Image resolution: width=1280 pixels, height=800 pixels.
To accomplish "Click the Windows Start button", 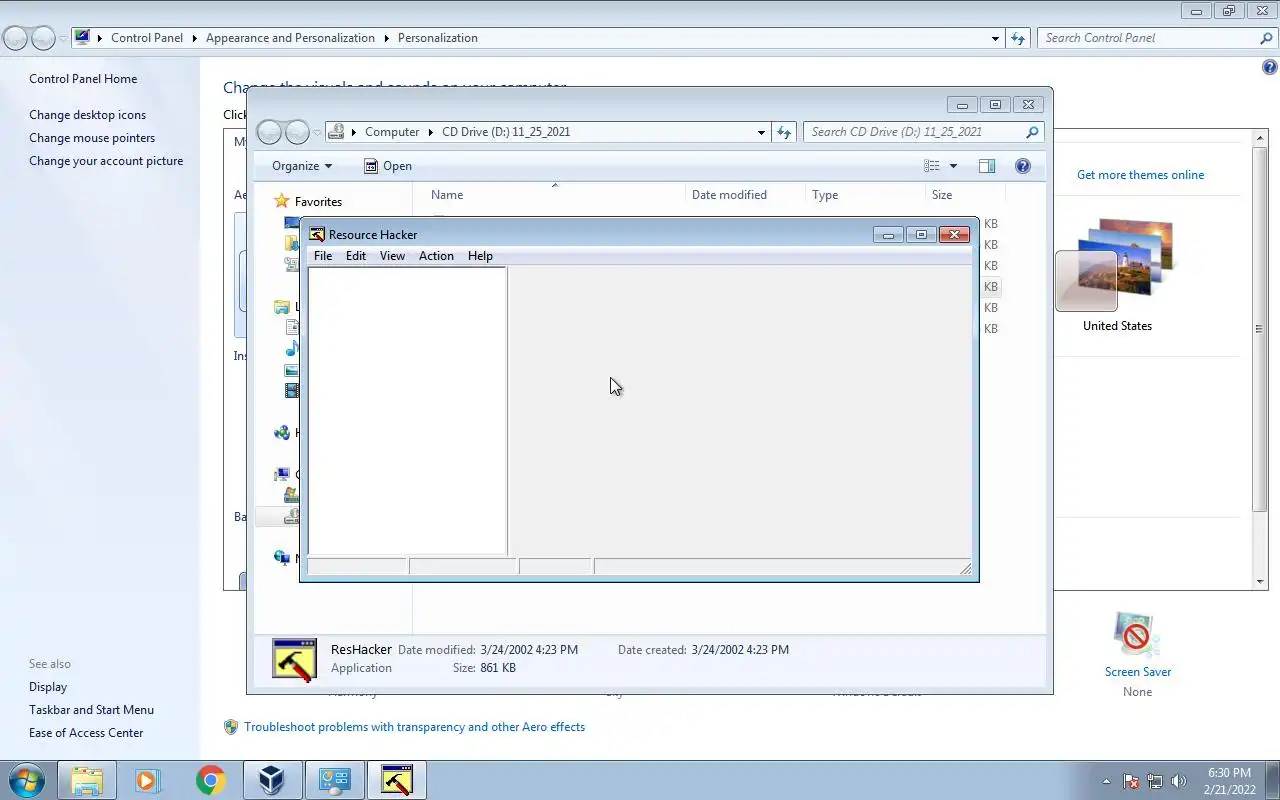I will pyautogui.click(x=26, y=780).
